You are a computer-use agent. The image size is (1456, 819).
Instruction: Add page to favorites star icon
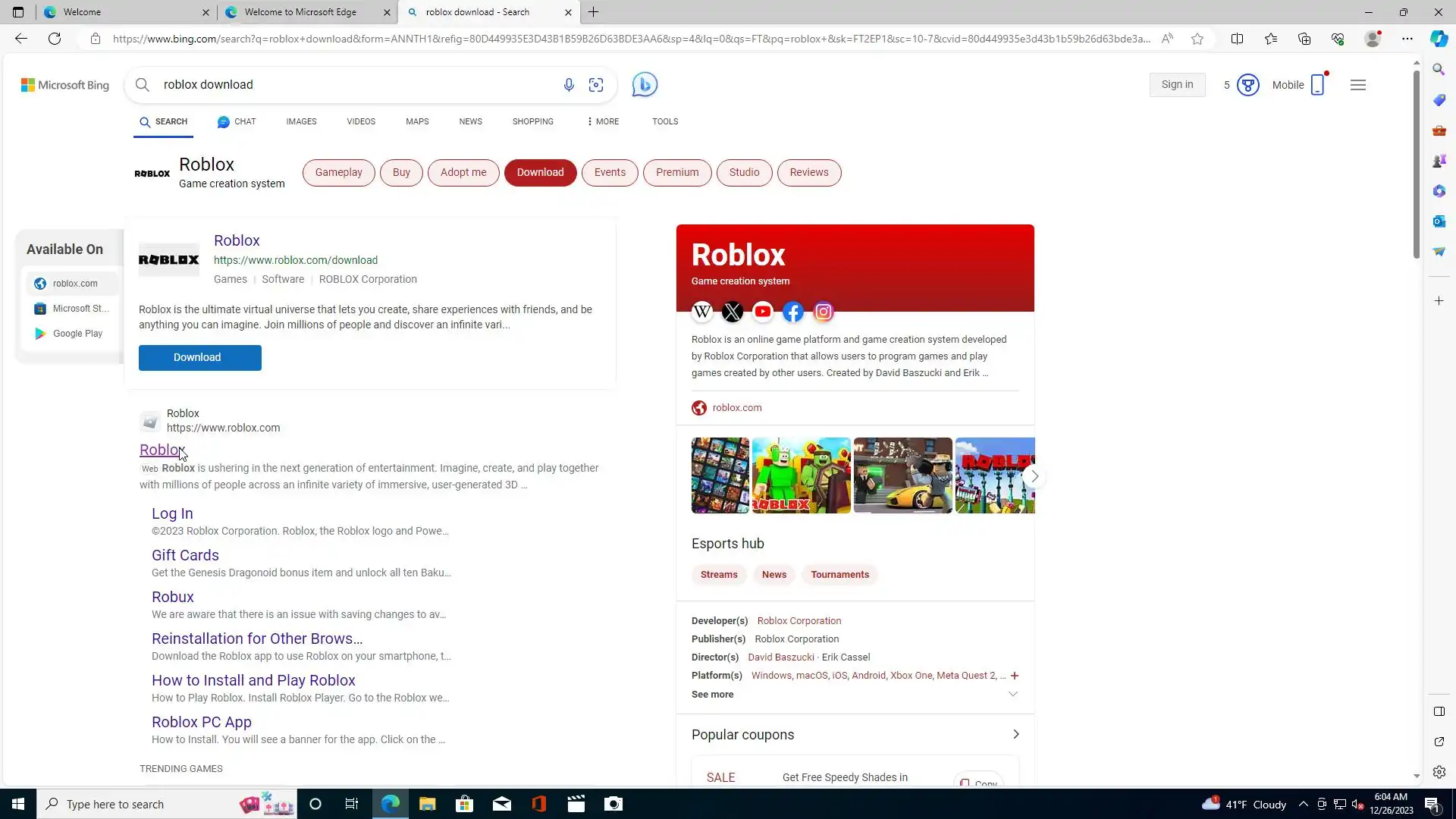coord(1197,39)
